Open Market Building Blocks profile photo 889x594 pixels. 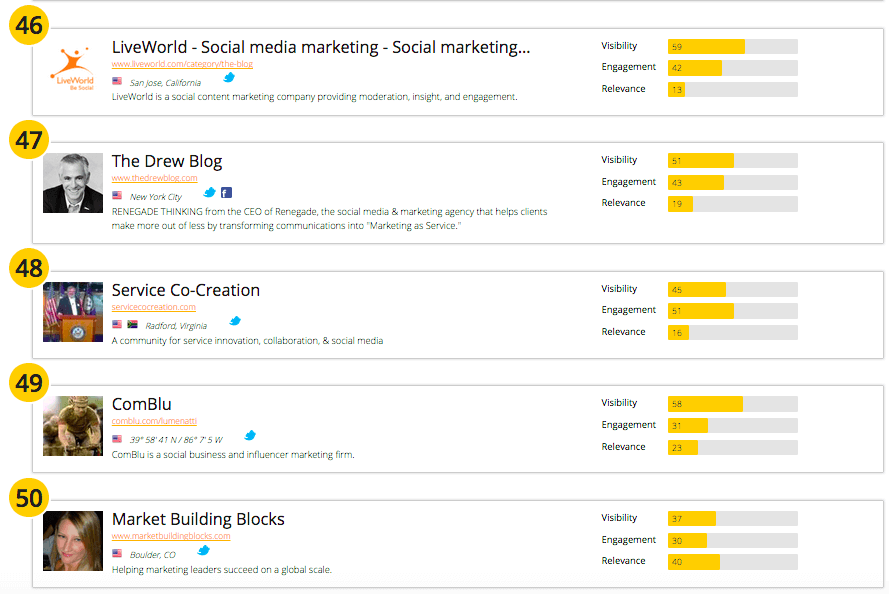73,541
